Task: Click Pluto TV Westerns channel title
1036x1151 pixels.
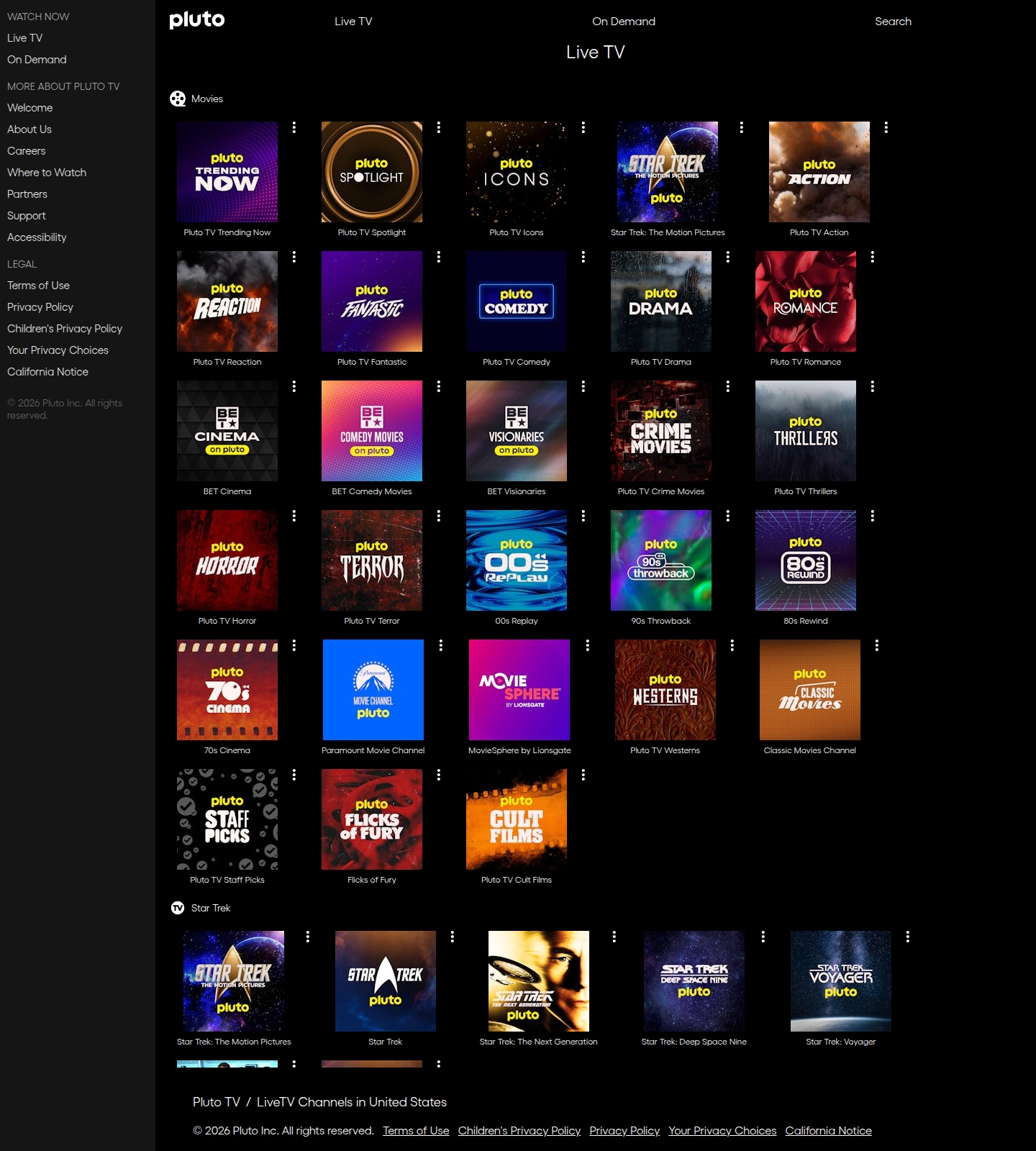Action: coord(665,750)
